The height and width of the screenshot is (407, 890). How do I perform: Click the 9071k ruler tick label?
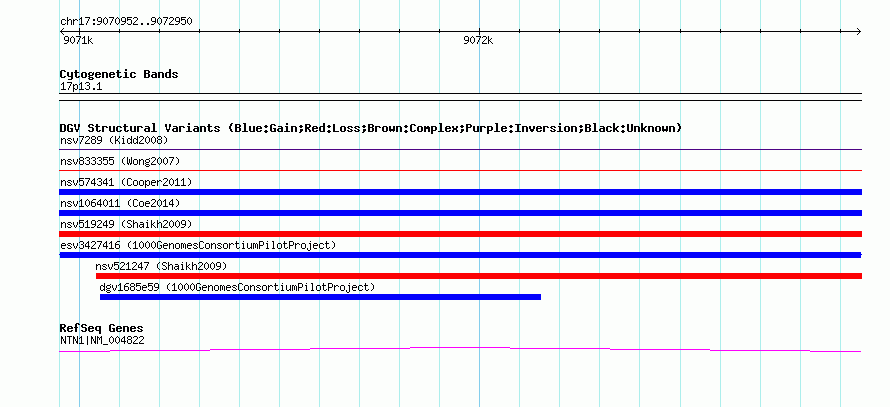tap(78, 40)
